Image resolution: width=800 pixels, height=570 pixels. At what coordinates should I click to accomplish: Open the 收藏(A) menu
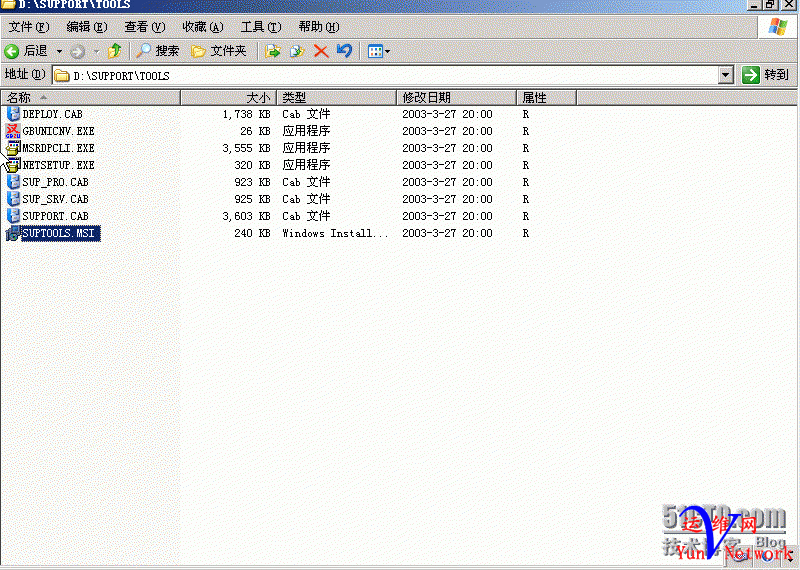[203, 27]
